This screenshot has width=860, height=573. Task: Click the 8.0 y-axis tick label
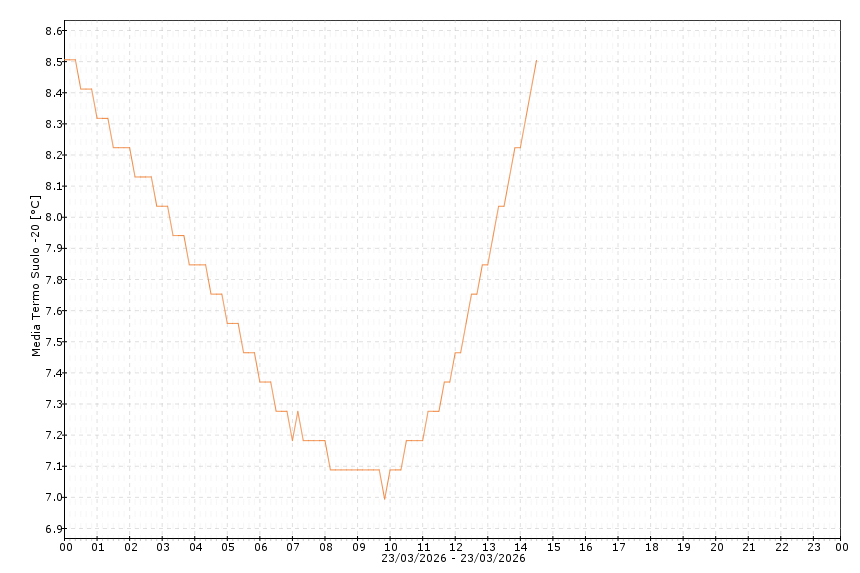[54, 217]
